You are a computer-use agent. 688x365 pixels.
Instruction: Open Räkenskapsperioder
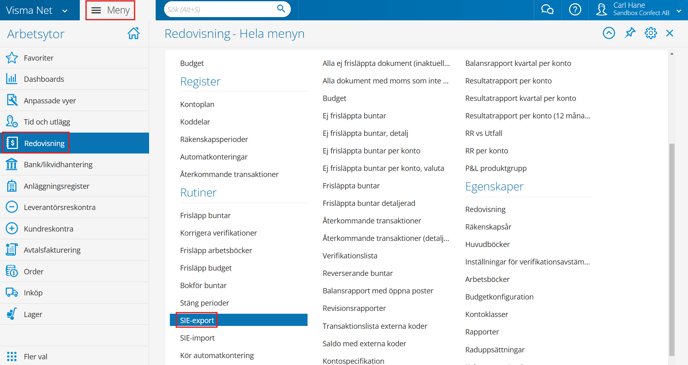pos(214,140)
